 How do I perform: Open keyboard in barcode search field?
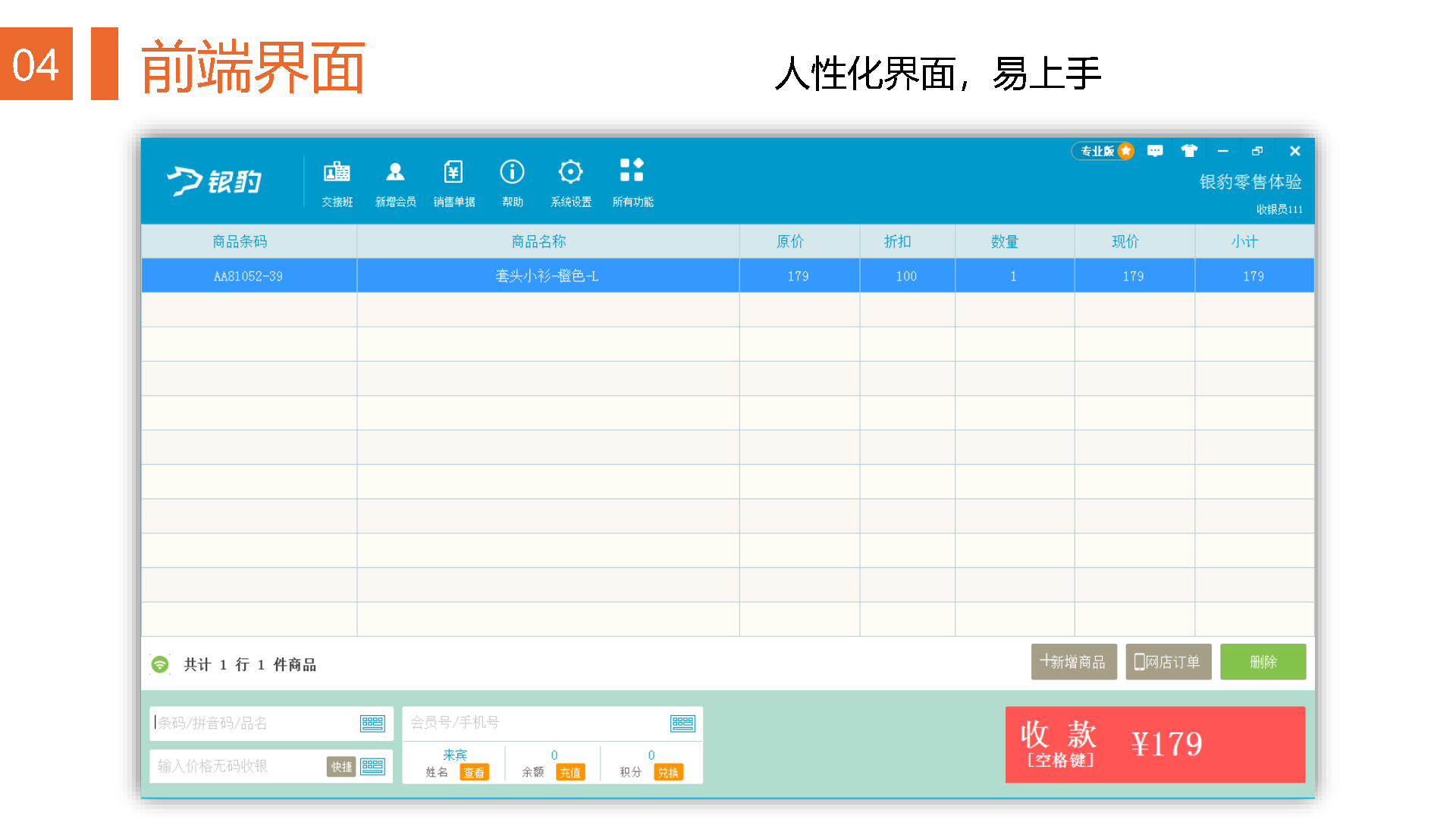pos(372,723)
